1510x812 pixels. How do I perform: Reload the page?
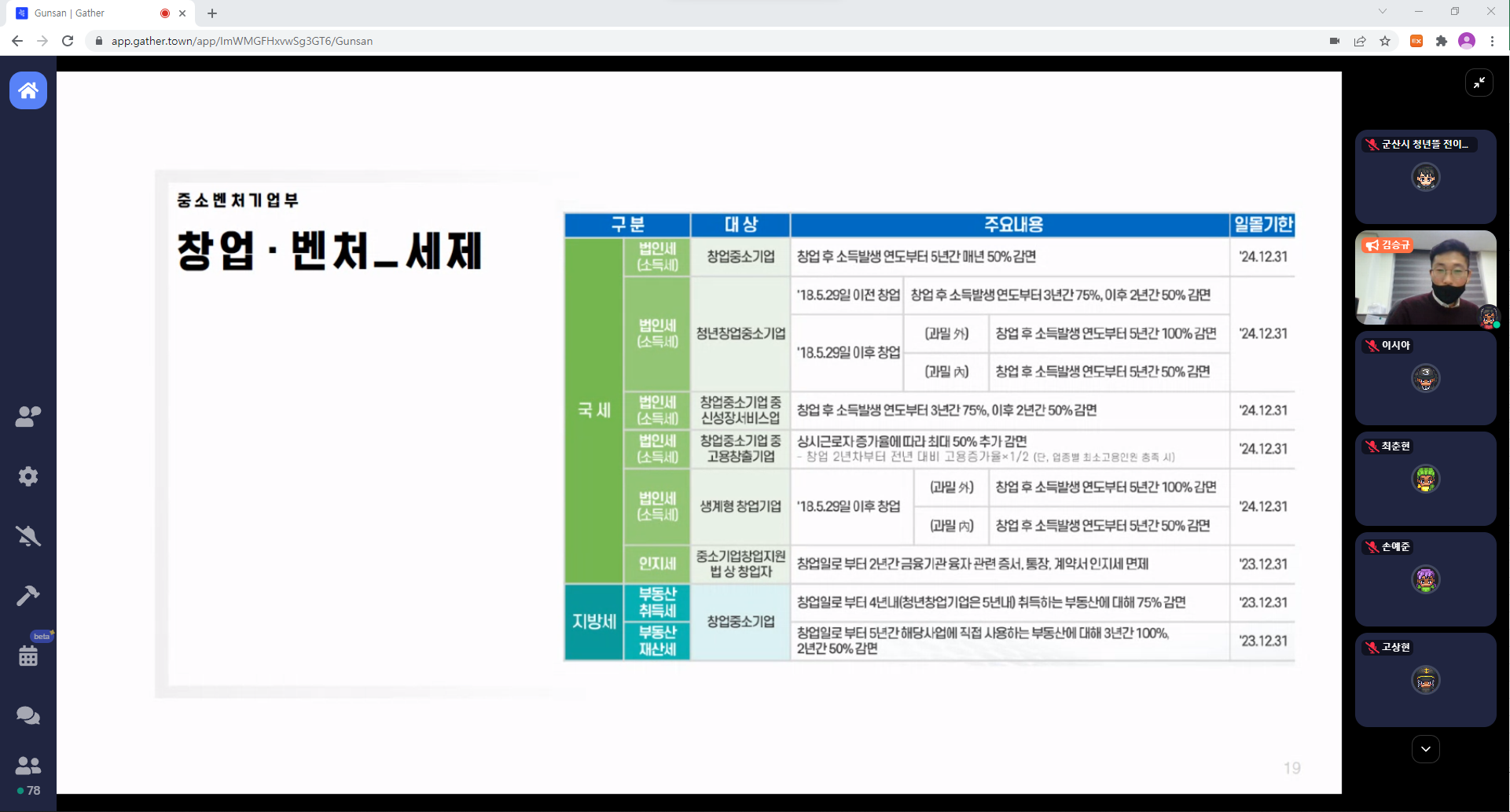[68, 41]
